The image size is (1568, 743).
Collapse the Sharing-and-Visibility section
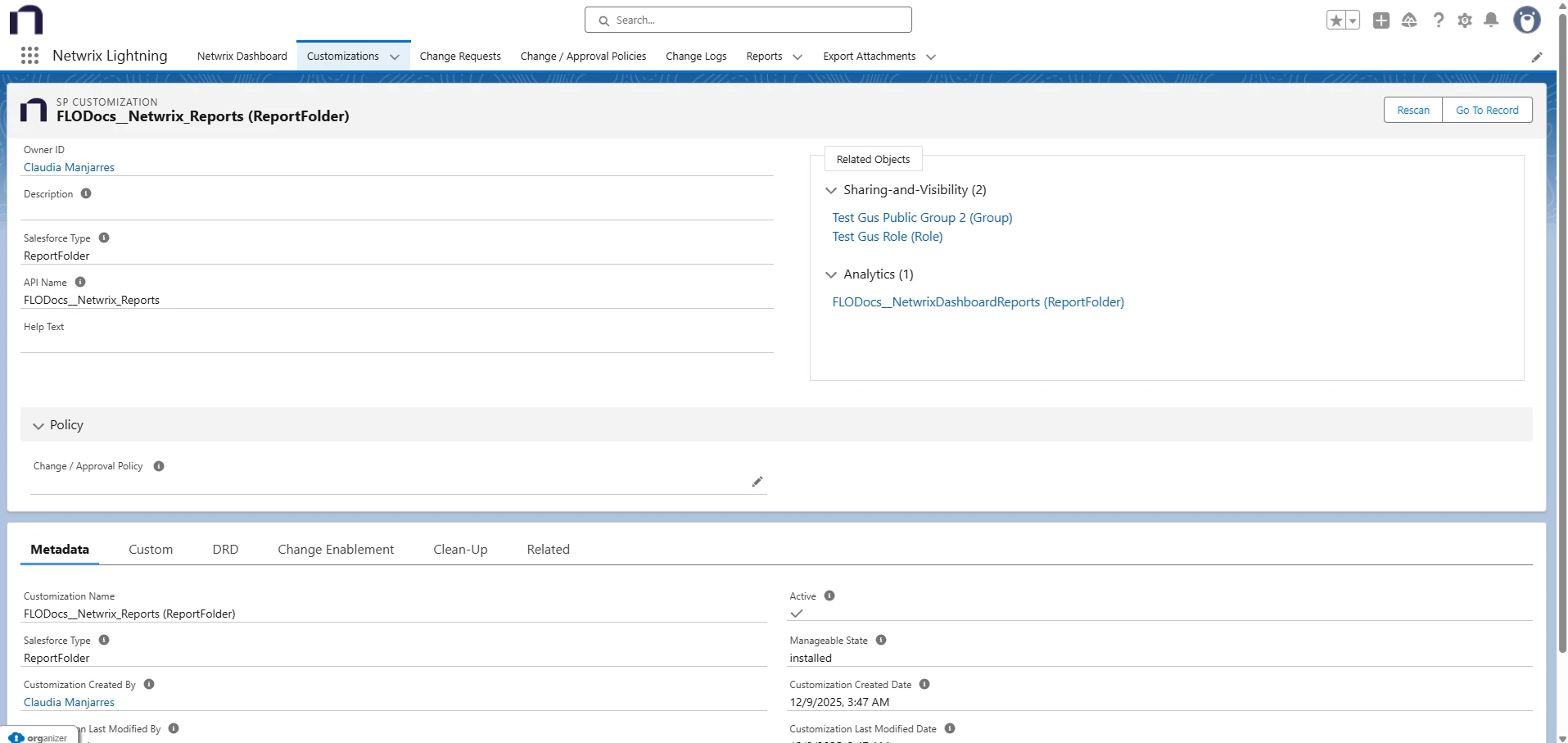point(831,190)
